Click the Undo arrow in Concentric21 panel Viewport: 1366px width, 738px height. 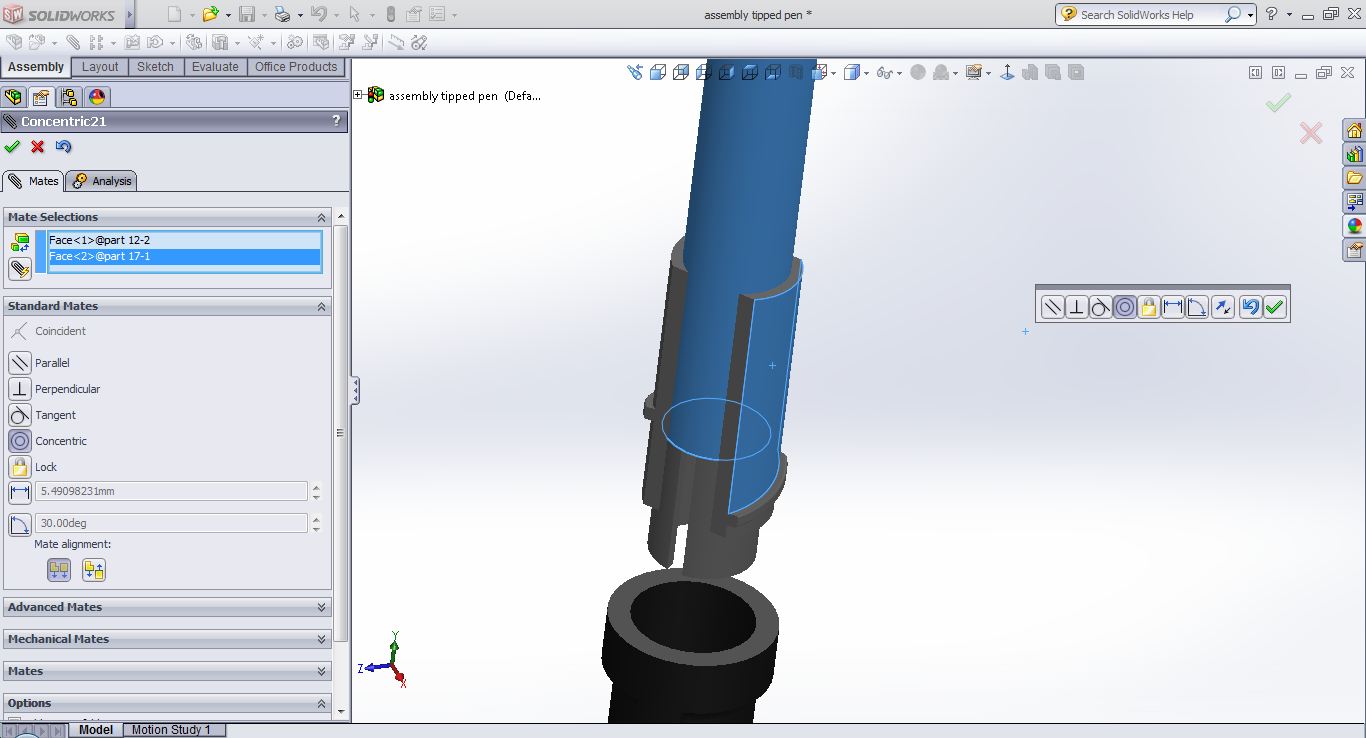(64, 147)
